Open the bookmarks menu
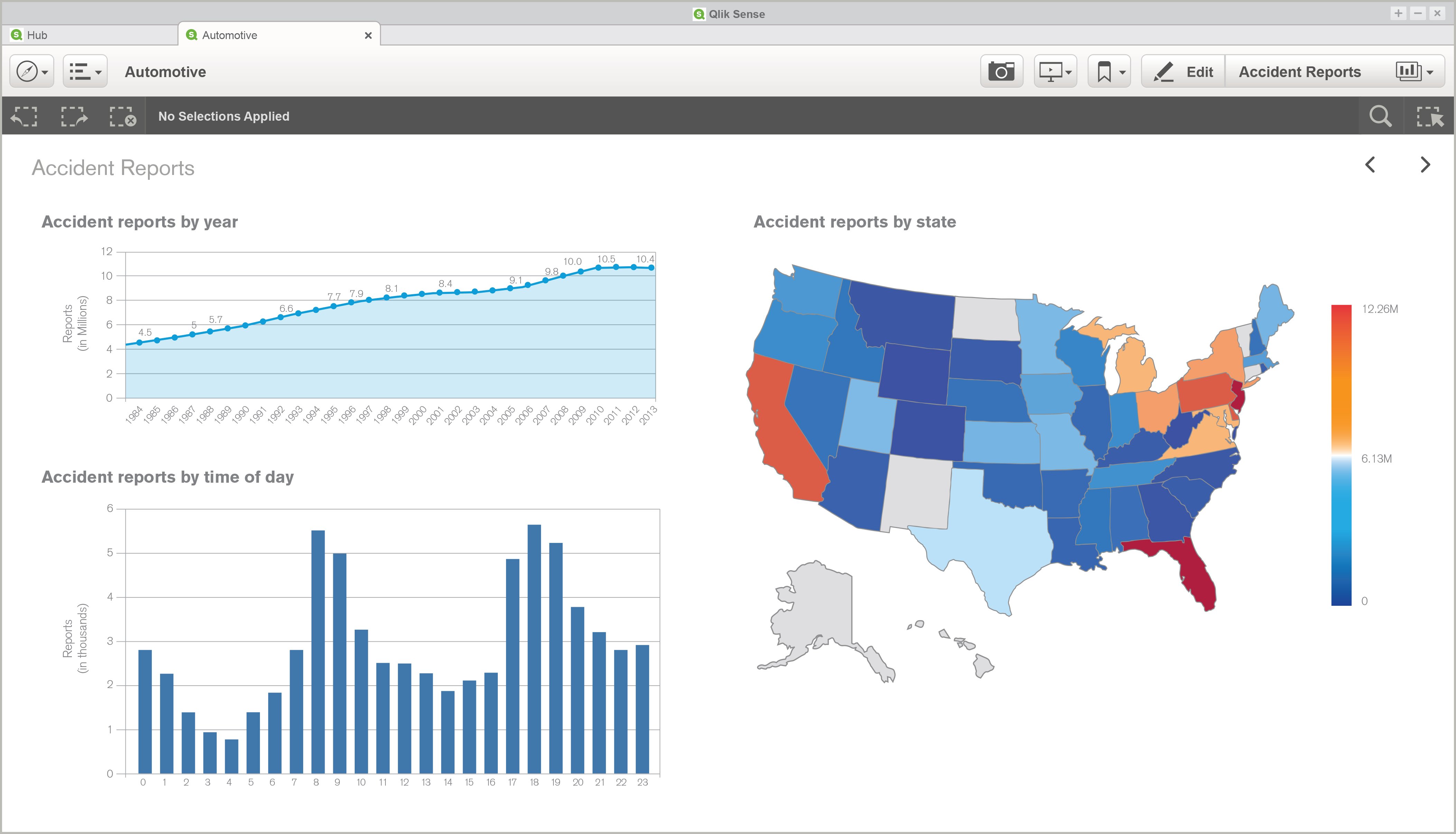Screen dimensions: 1456x834 coord(1109,72)
